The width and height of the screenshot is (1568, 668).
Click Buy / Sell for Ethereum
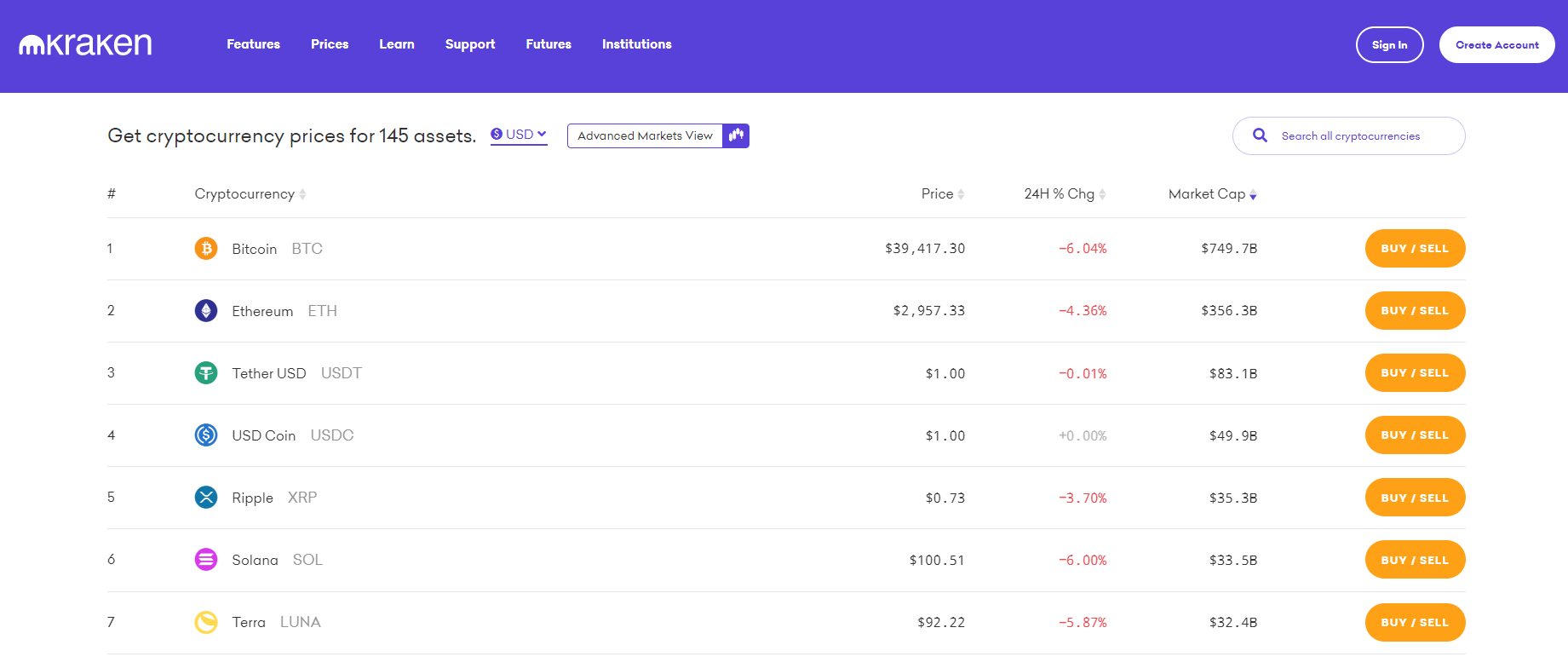point(1415,310)
